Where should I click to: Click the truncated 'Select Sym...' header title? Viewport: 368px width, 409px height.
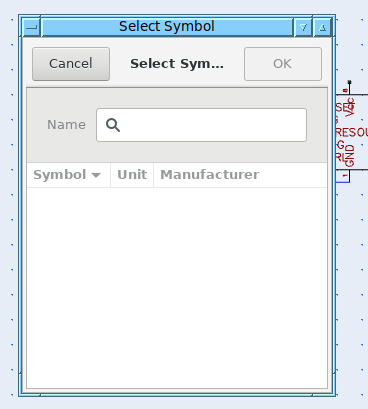click(177, 64)
